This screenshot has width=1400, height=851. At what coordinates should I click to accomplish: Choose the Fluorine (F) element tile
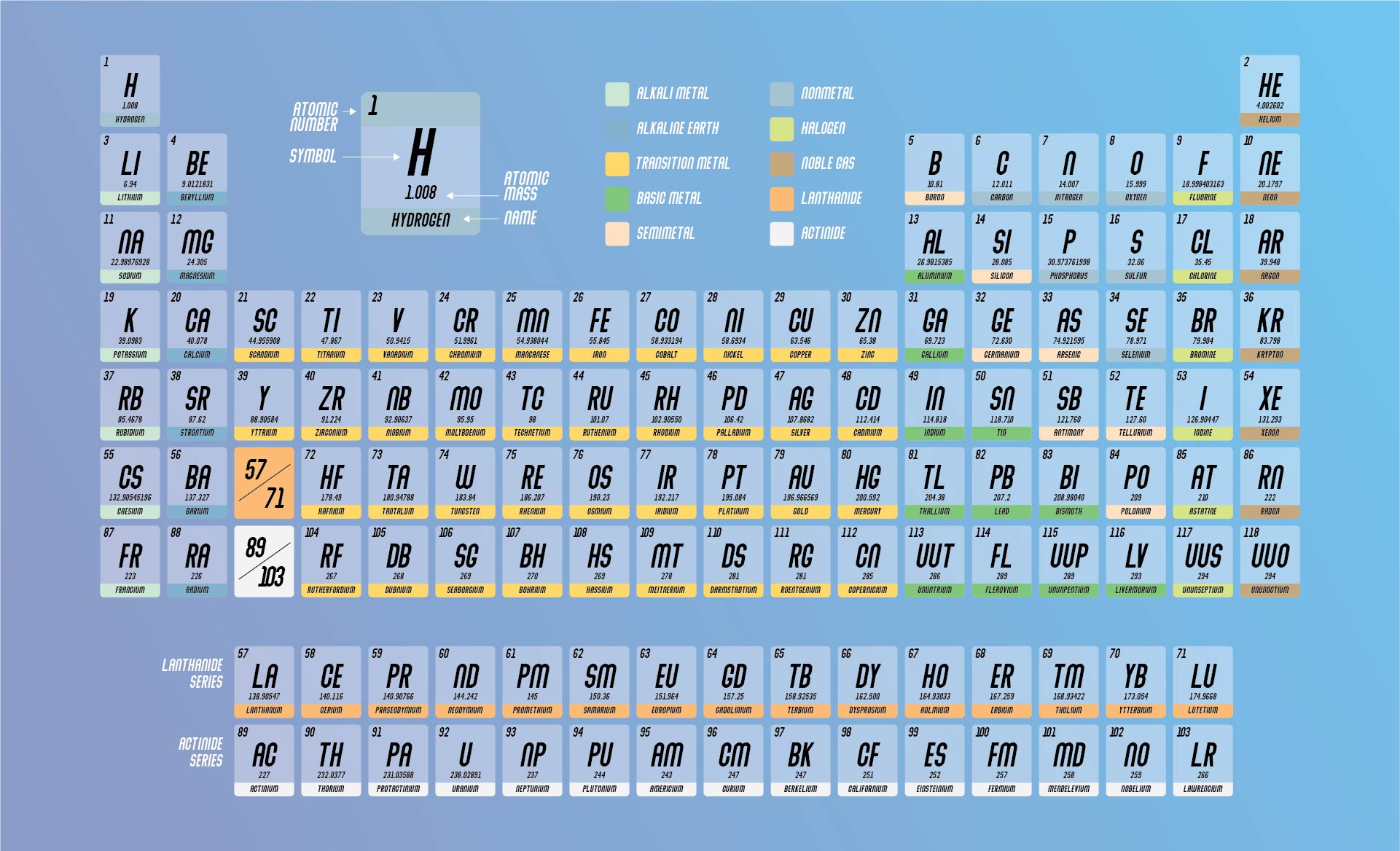click(x=1203, y=169)
